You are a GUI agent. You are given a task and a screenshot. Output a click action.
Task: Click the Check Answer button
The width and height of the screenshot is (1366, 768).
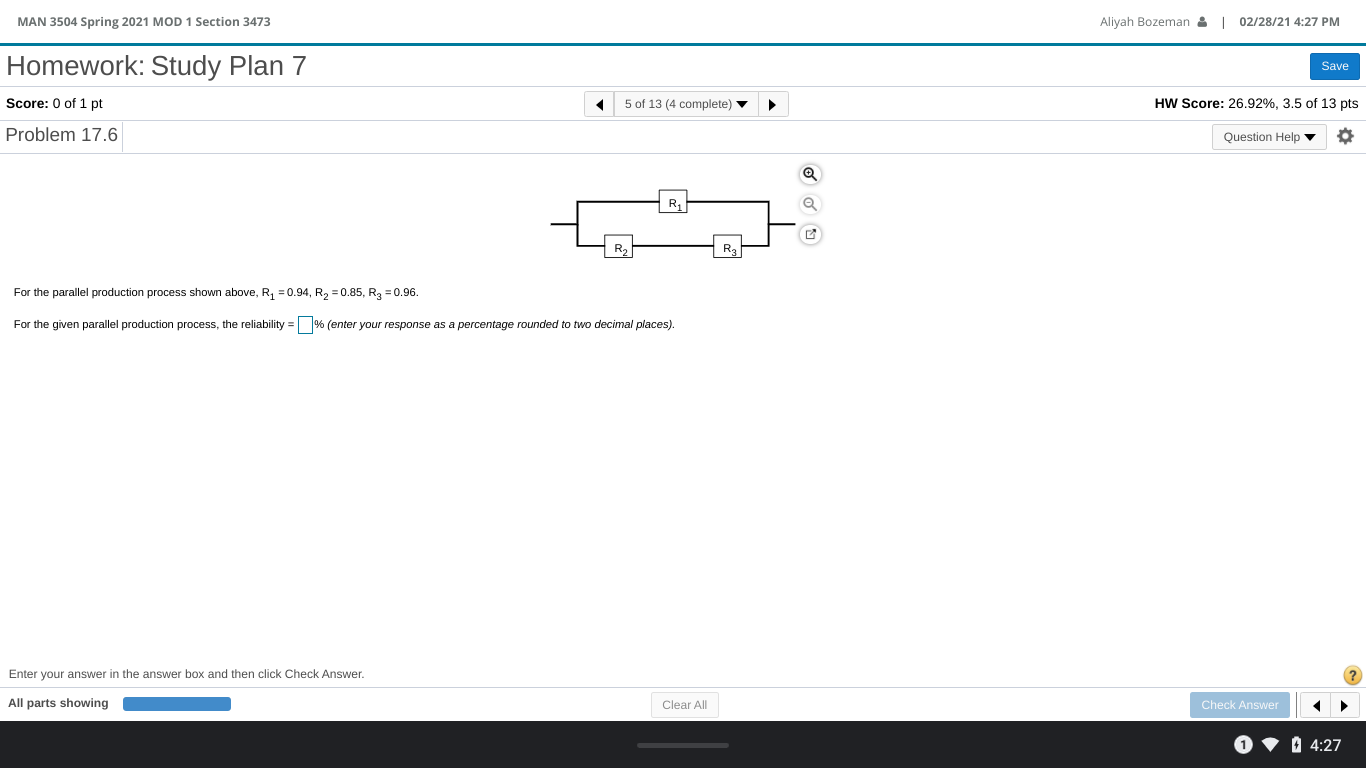(1239, 705)
